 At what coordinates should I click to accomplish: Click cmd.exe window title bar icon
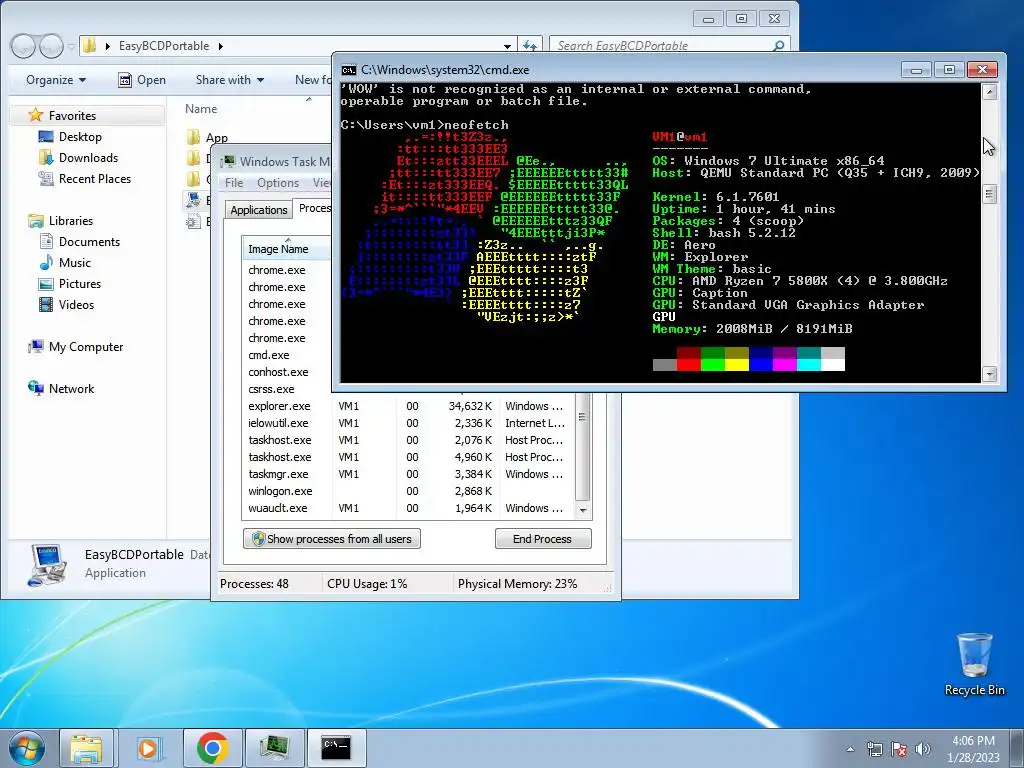click(x=349, y=70)
